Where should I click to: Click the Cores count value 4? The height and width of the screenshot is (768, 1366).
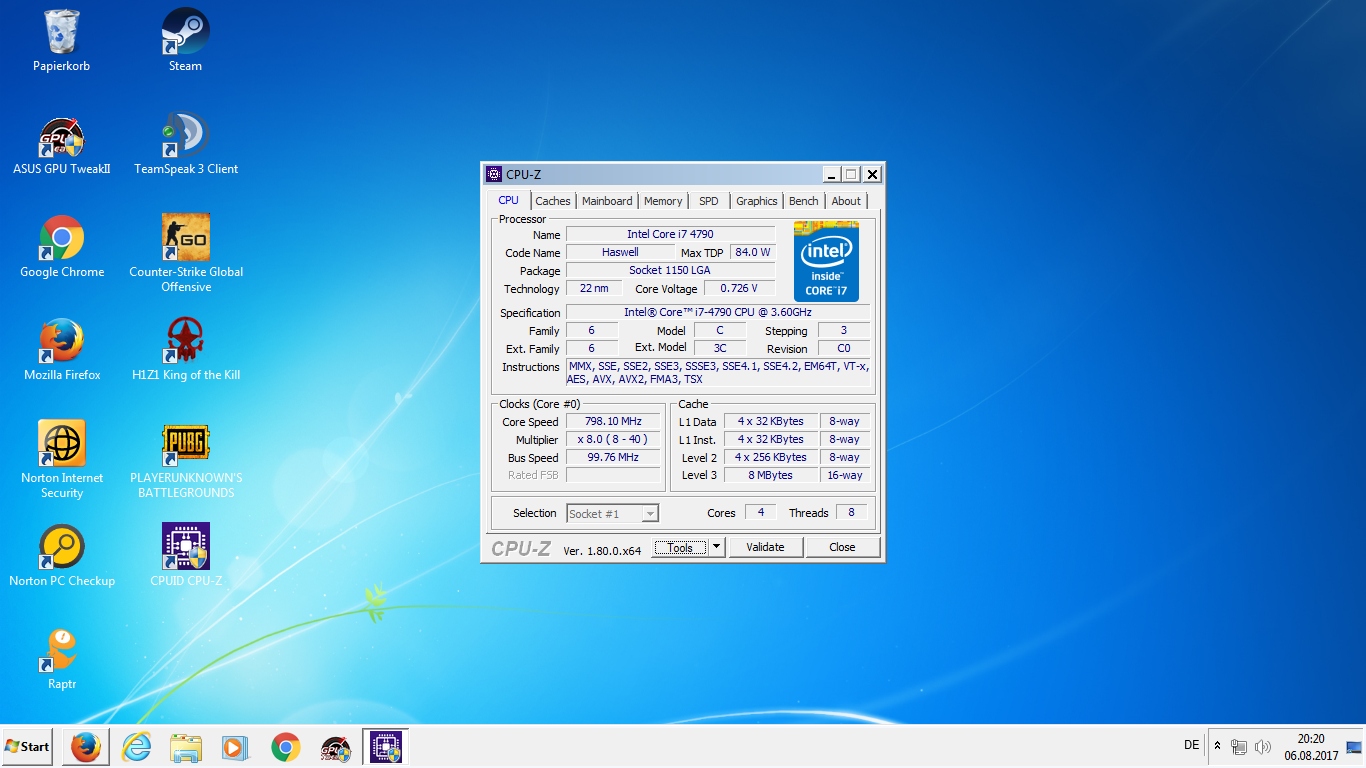(760, 512)
